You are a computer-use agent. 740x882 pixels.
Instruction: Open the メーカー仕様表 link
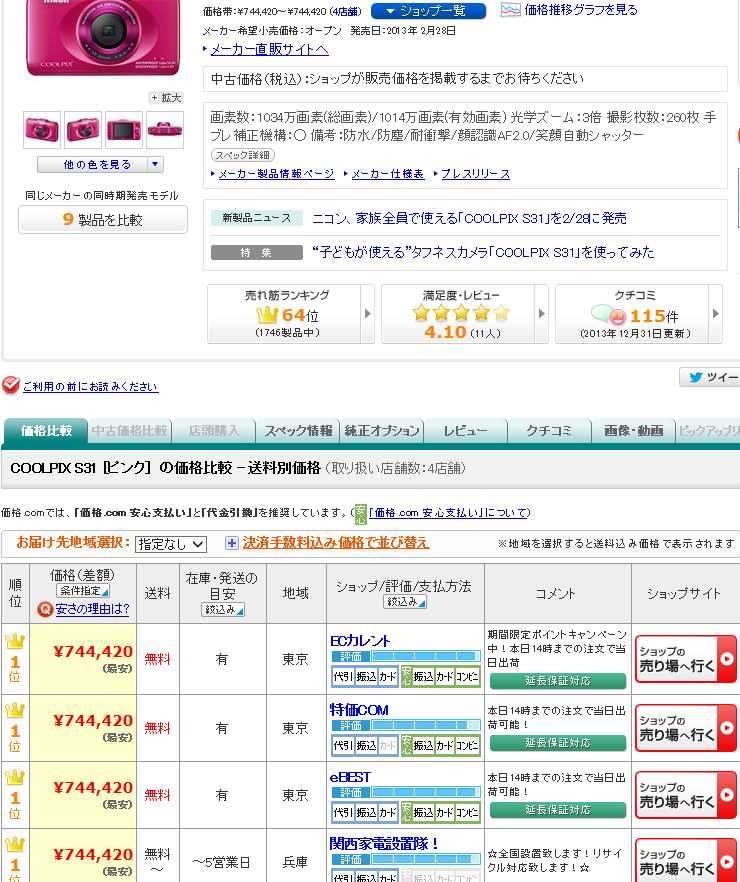[x=387, y=174]
